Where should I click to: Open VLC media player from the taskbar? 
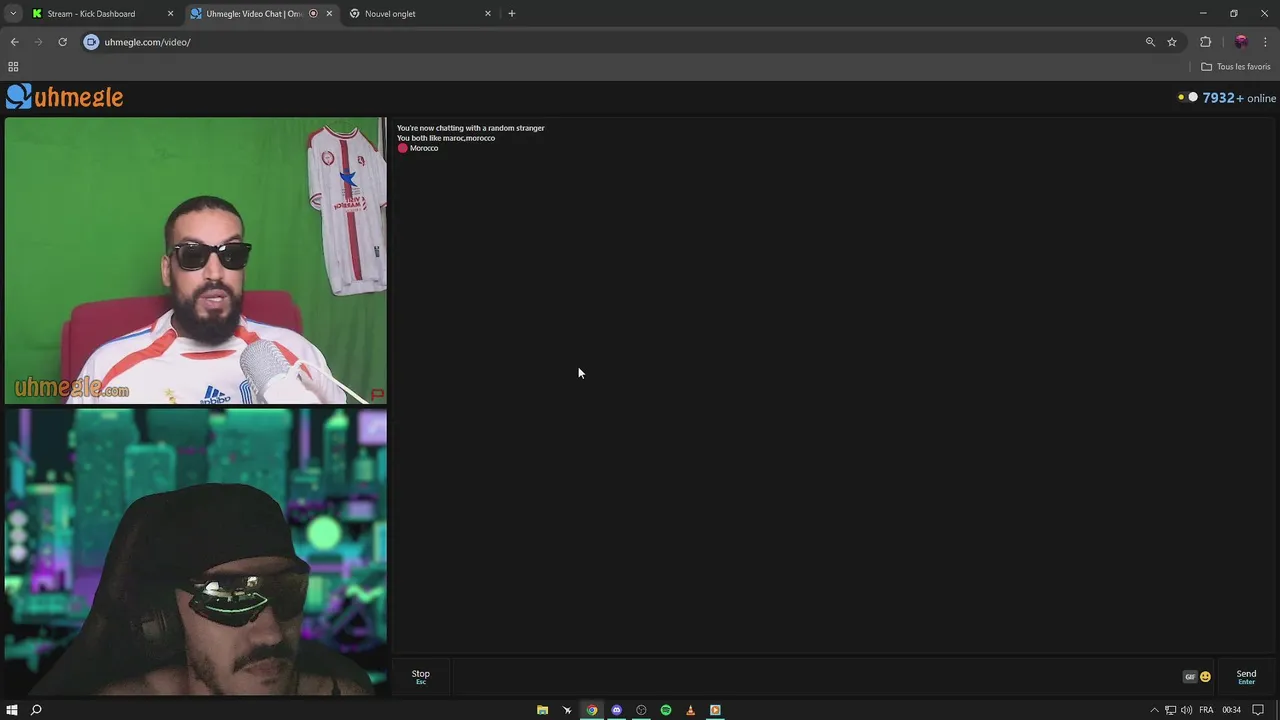690,710
